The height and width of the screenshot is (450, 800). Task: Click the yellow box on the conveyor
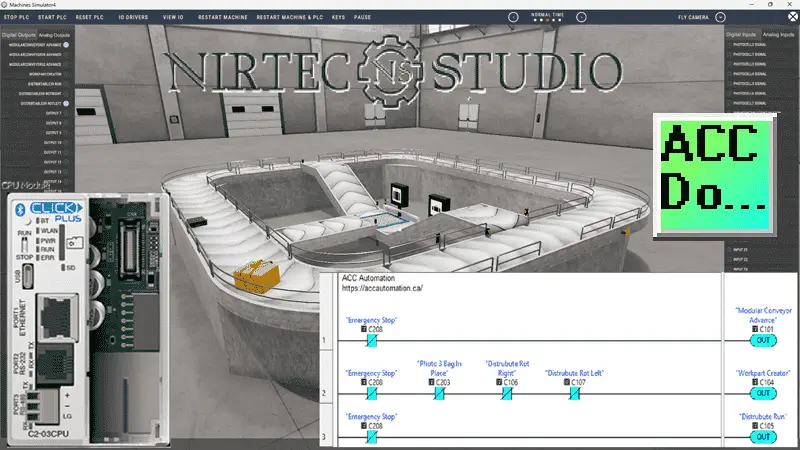point(257,276)
